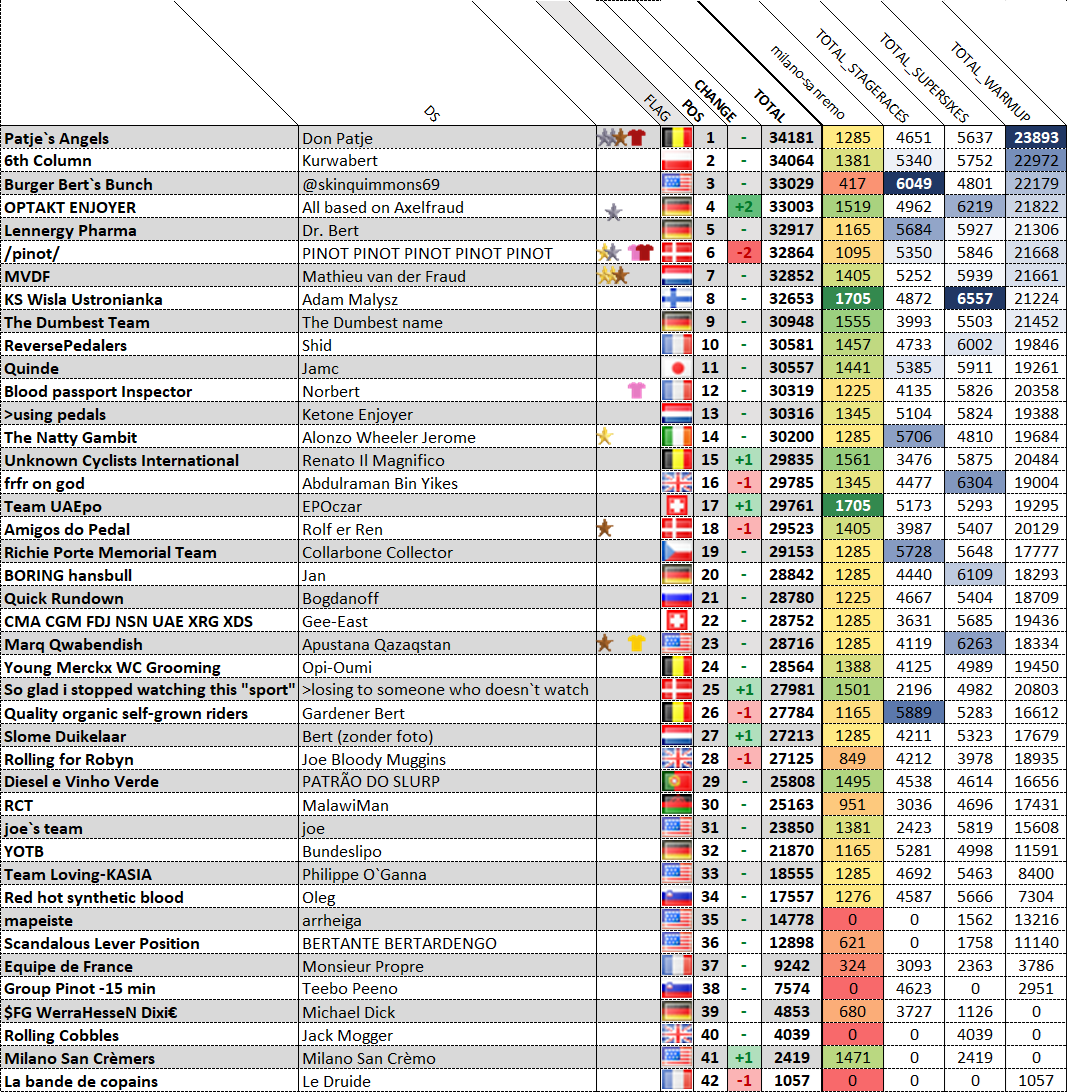Click the TOTAL_SUPERSIXES column header
This screenshot has height=1092, width=1067.
point(924,77)
